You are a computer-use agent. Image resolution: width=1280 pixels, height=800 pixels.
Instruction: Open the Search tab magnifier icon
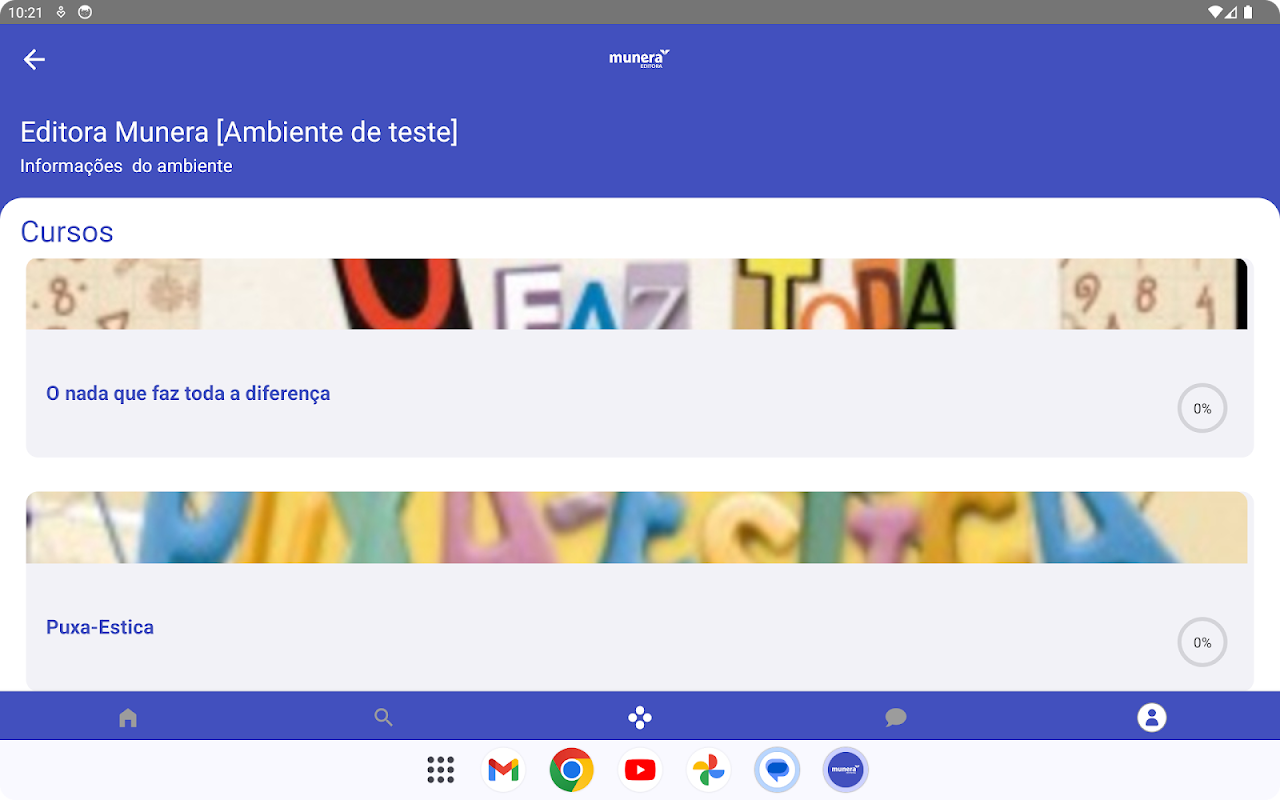pos(383,718)
